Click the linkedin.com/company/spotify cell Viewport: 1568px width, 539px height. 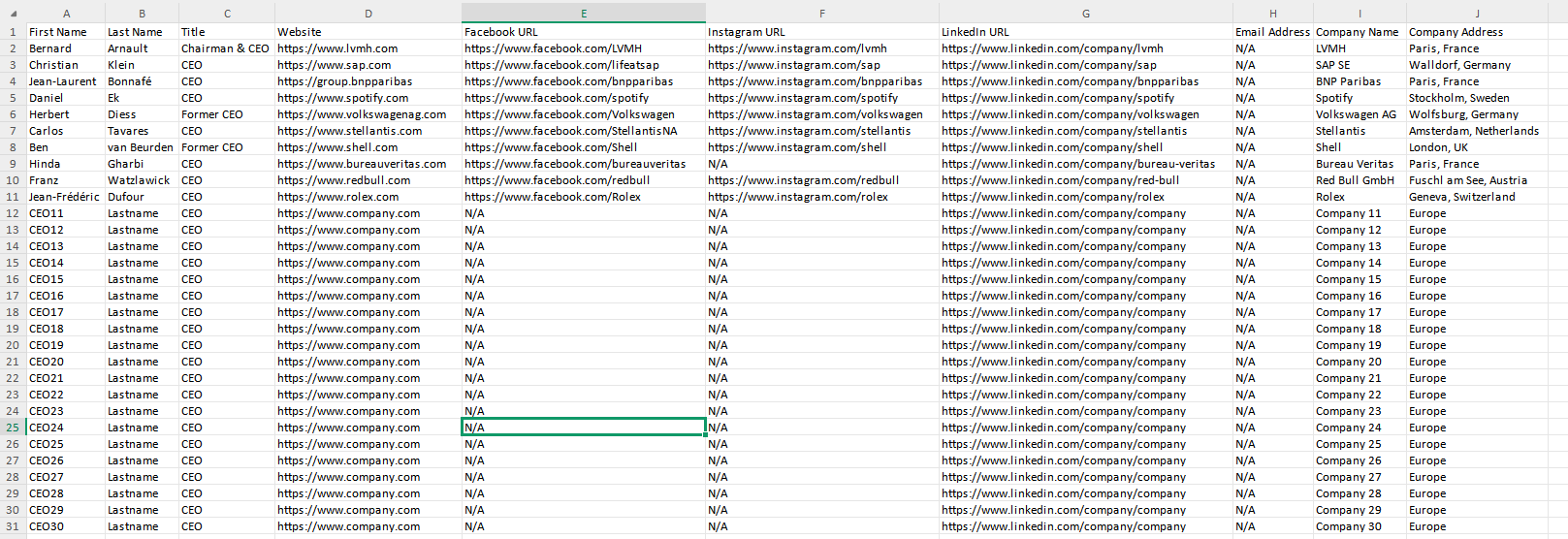click(x=1085, y=98)
